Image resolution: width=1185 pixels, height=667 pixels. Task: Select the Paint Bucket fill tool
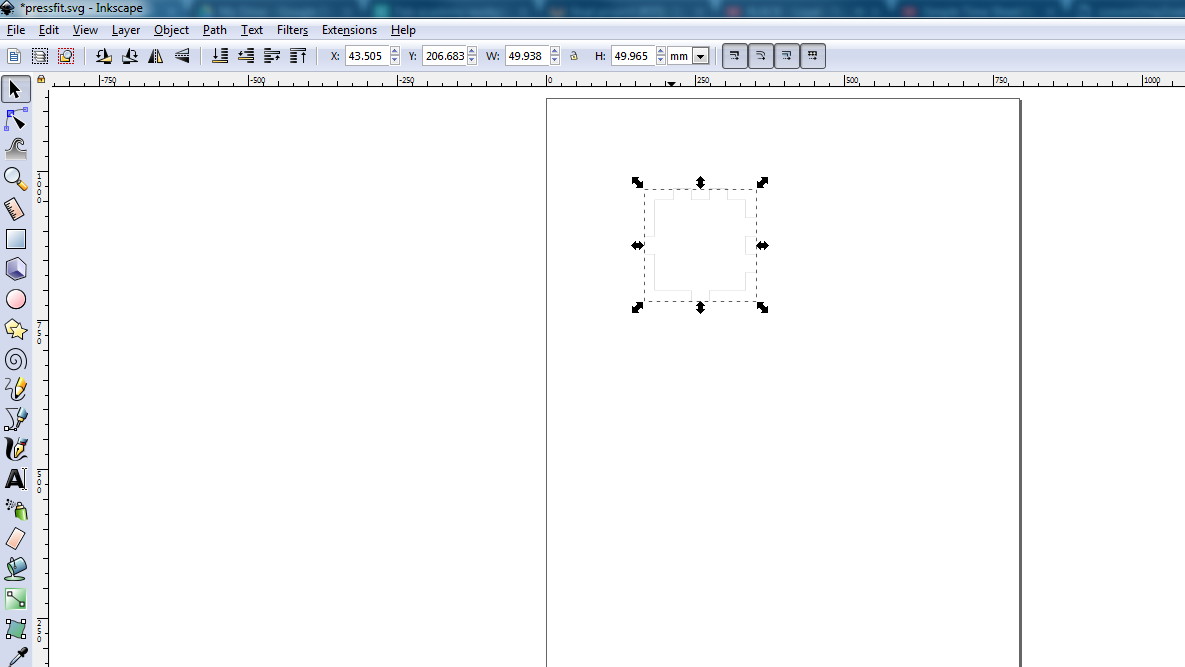(15, 569)
